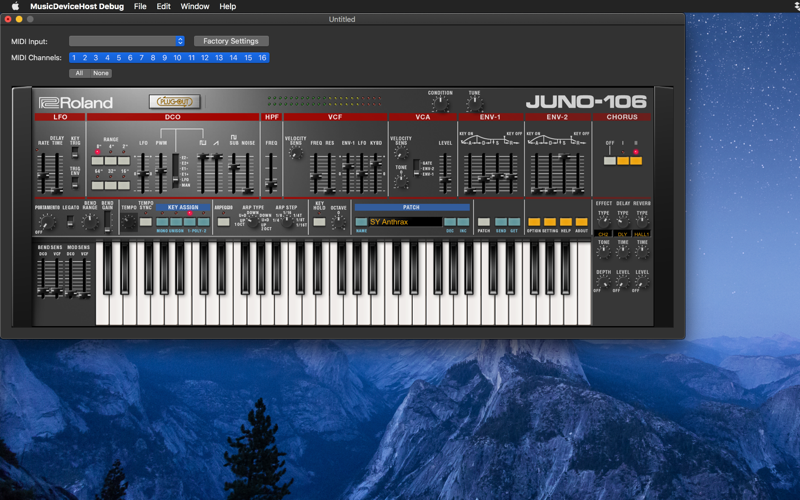Enable CHORUS mode I button

(x=623, y=161)
